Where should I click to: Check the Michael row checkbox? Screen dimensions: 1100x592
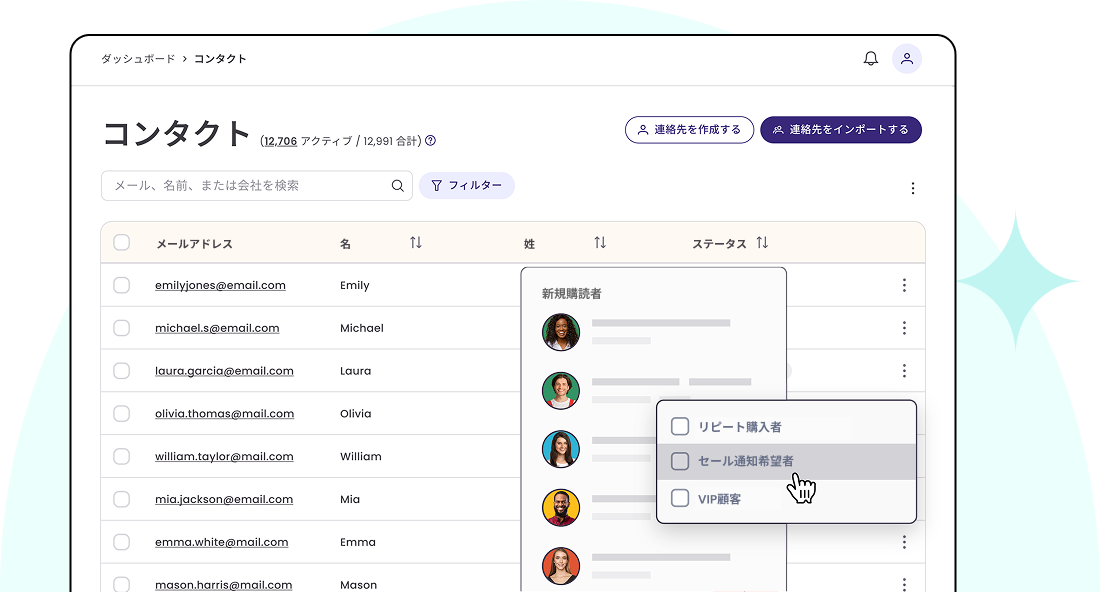coord(121,328)
